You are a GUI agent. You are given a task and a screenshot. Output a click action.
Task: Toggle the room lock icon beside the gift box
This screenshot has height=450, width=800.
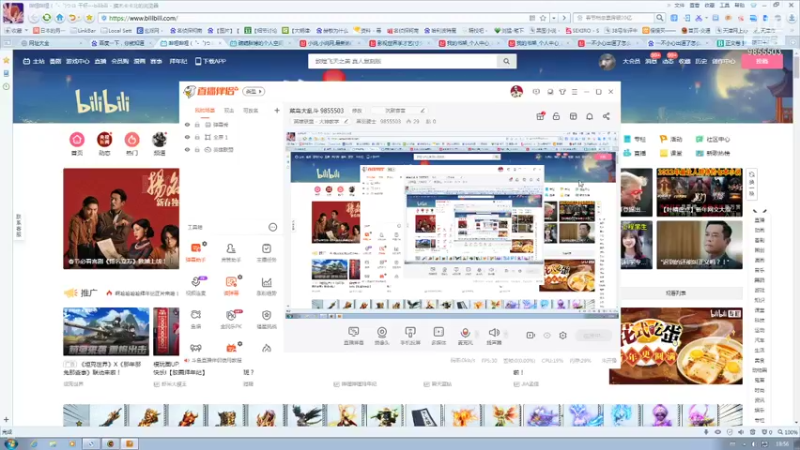(556, 116)
